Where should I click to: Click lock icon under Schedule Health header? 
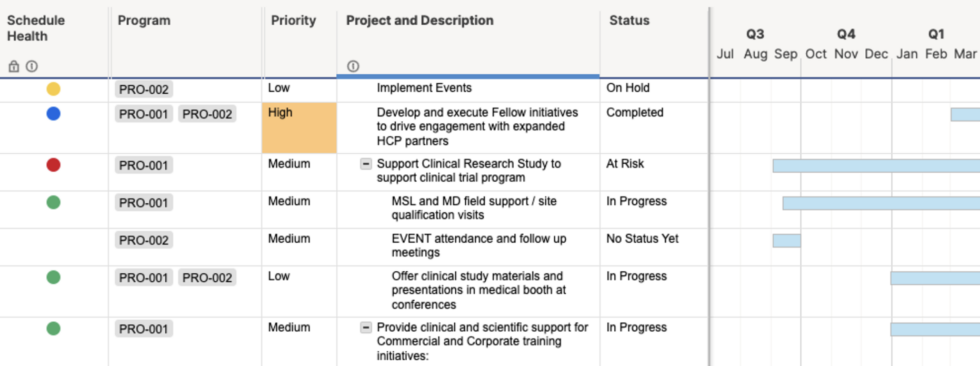pyautogui.click(x=14, y=66)
